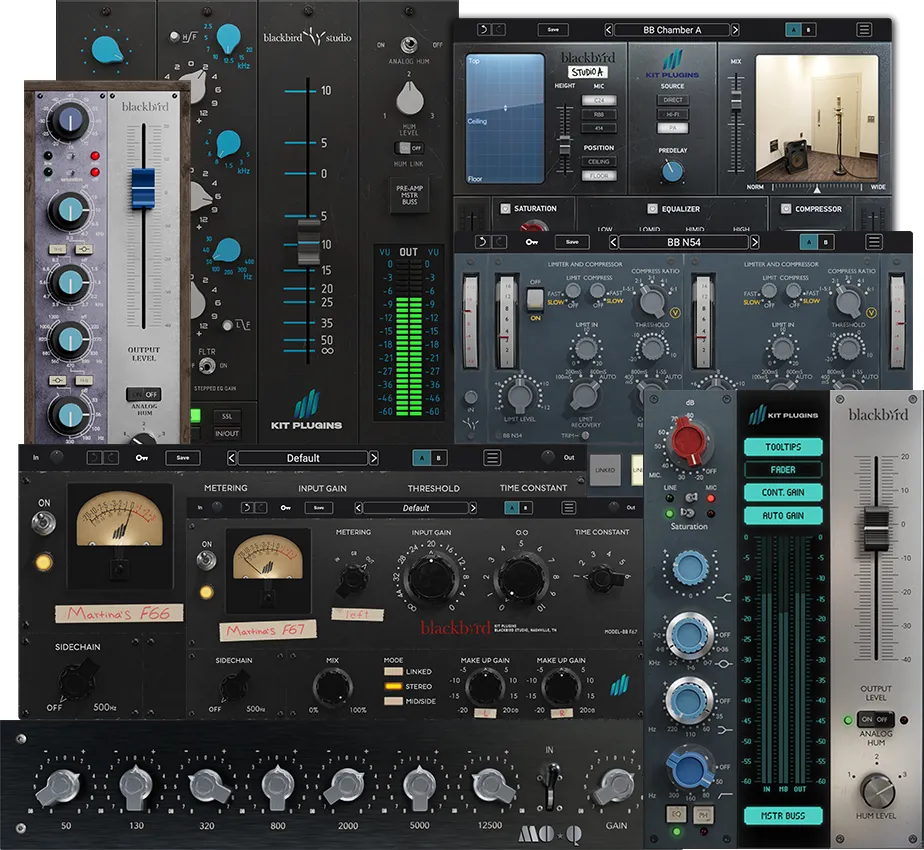The height and width of the screenshot is (850, 924).
Task: Click the AUTO GAIN button
Action: pyautogui.click(x=783, y=515)
